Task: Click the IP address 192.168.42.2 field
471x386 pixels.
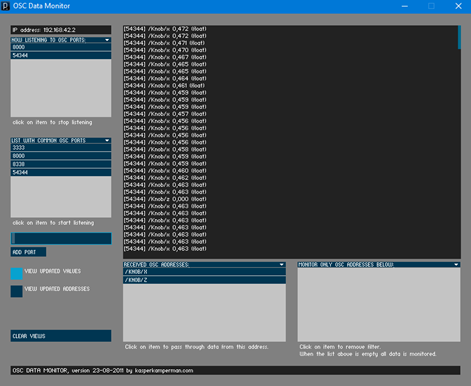Action: [x=61, y=30]
